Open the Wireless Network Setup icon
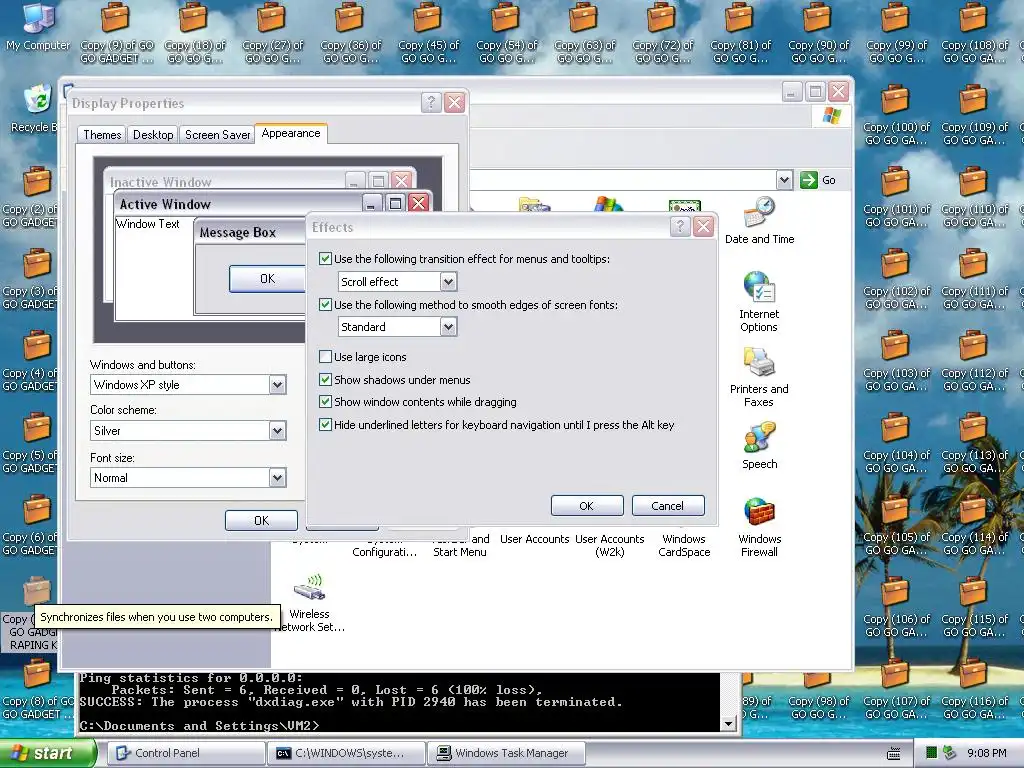 tap(310, 603)
